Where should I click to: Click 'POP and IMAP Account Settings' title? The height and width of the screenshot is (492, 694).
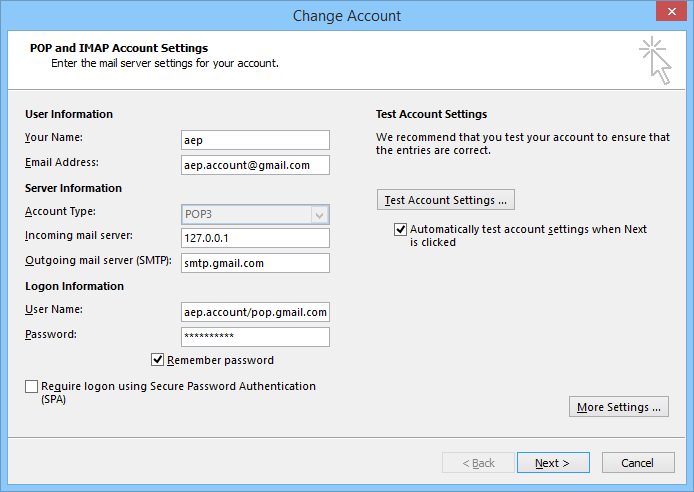pos(119,48)
